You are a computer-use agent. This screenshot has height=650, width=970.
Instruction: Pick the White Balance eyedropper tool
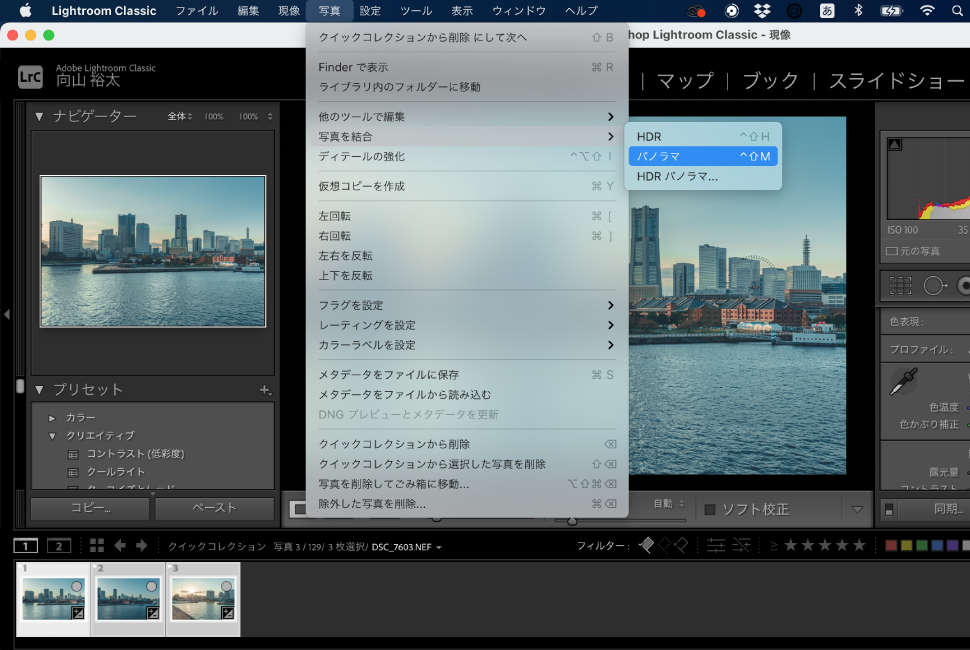903,381
